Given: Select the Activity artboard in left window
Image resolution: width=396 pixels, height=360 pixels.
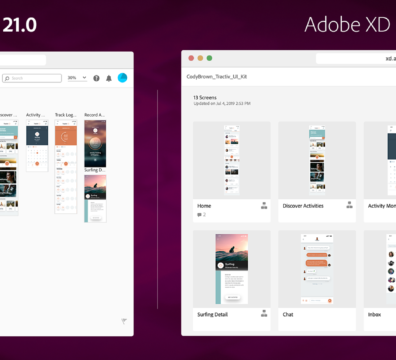Looking at the screenshot, I should point(37,145).
